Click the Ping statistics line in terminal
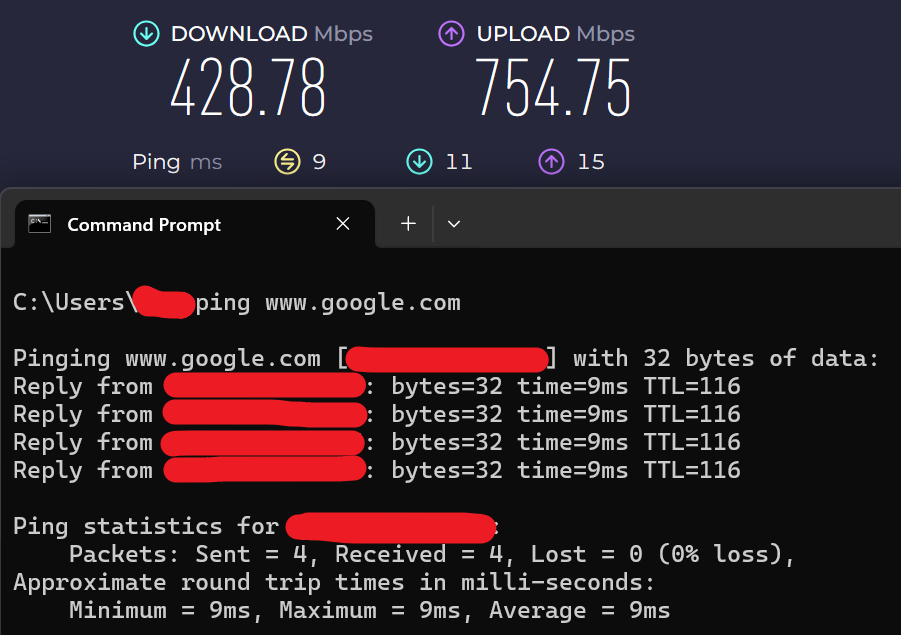The image size is (901, 635). click(256, 526)
